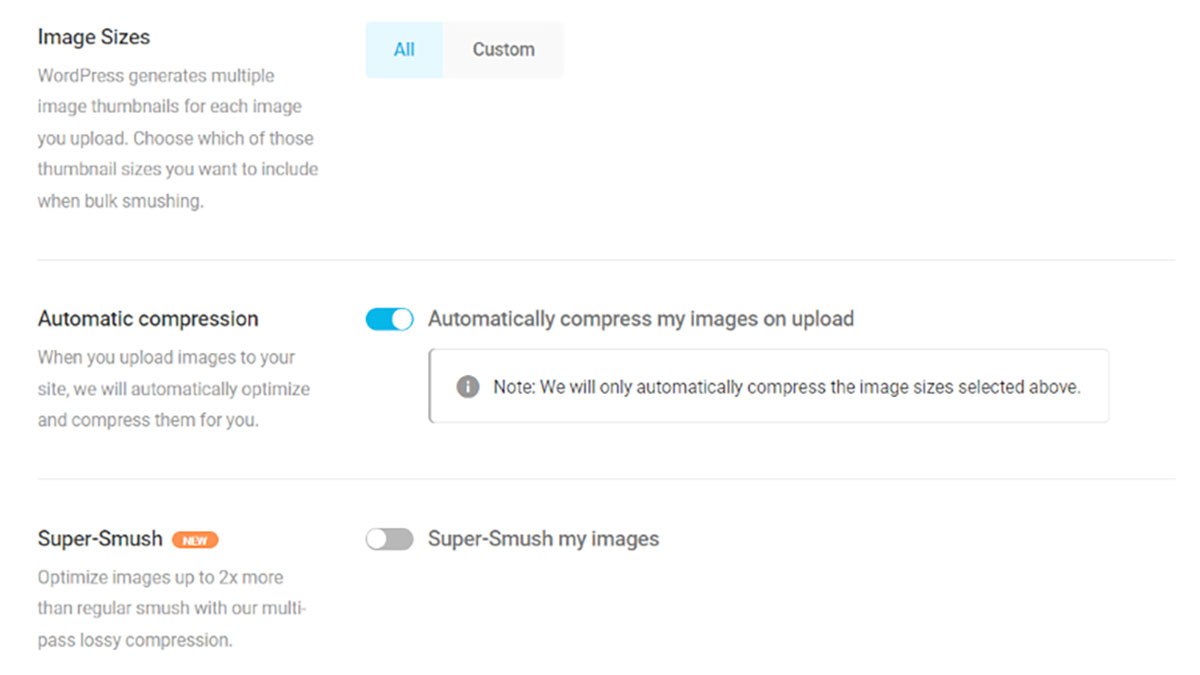This screenshot has width=1200, height=675.
Task: Click the description paragraph under Automatic compression
Action: [x=174, y=388]
